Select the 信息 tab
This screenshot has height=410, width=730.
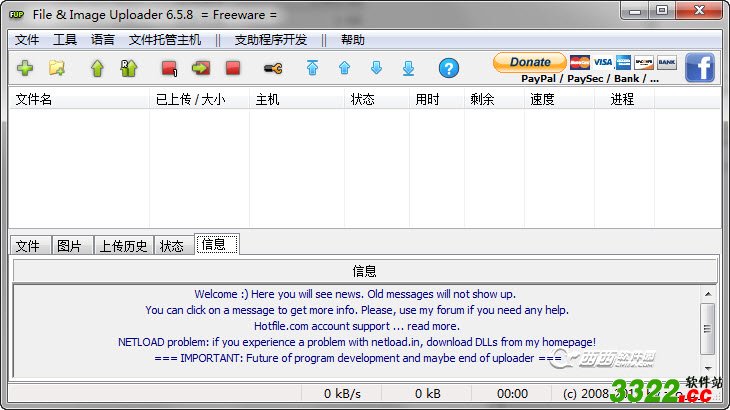pos(217,244)
